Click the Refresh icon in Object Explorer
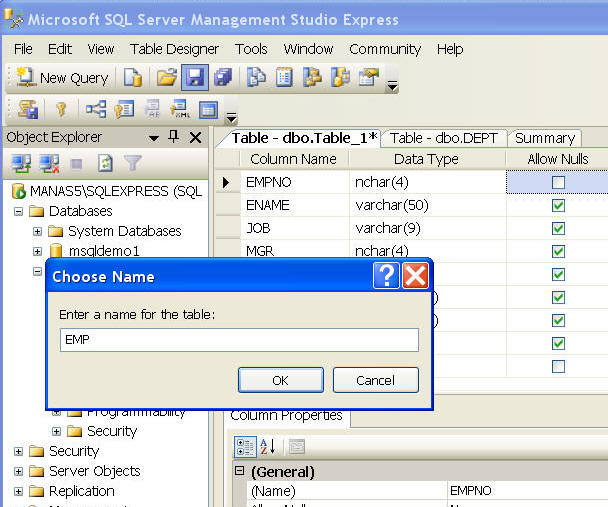Screen dimensions: 608x507 105,164
